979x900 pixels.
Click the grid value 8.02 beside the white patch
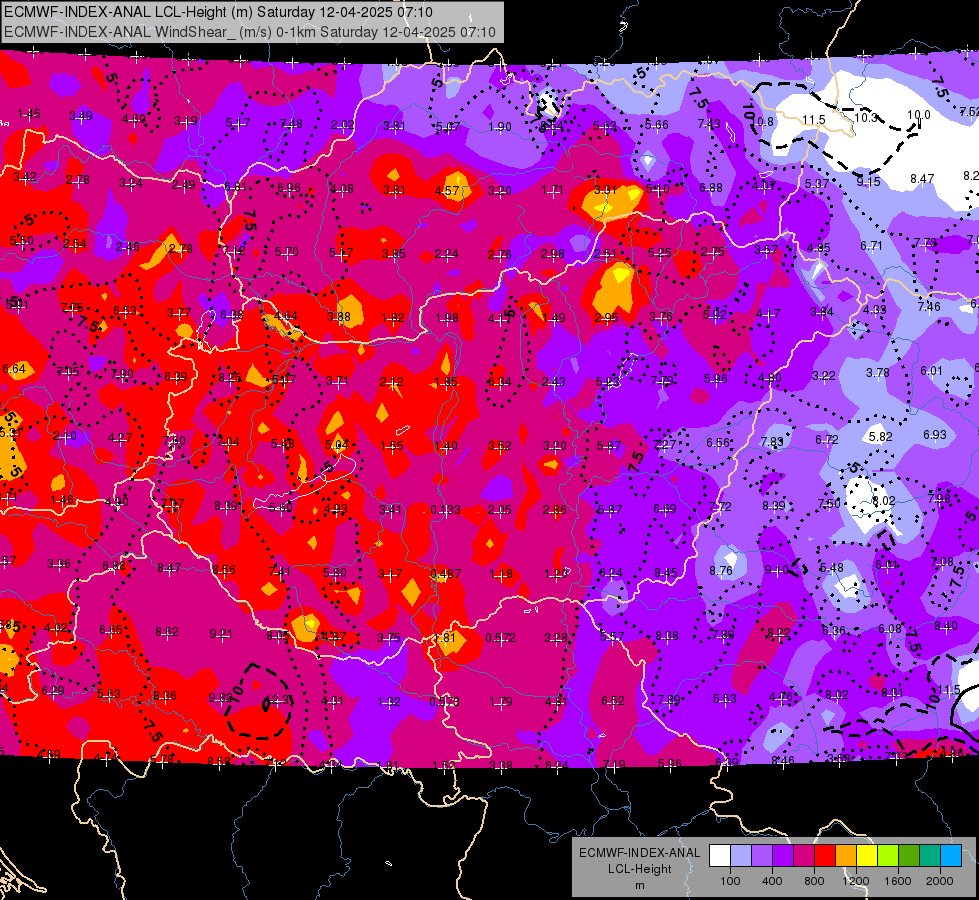point(884,500)
